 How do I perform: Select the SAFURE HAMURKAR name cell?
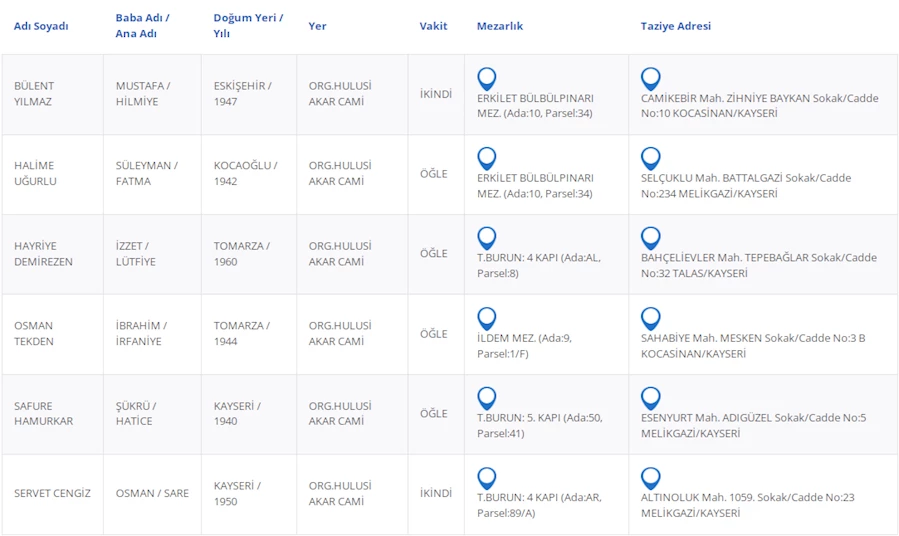coord(43,413)
